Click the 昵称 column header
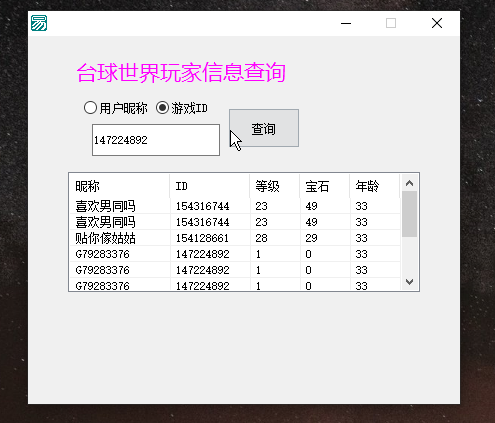The image size is (495, 423). pos(119,186)
